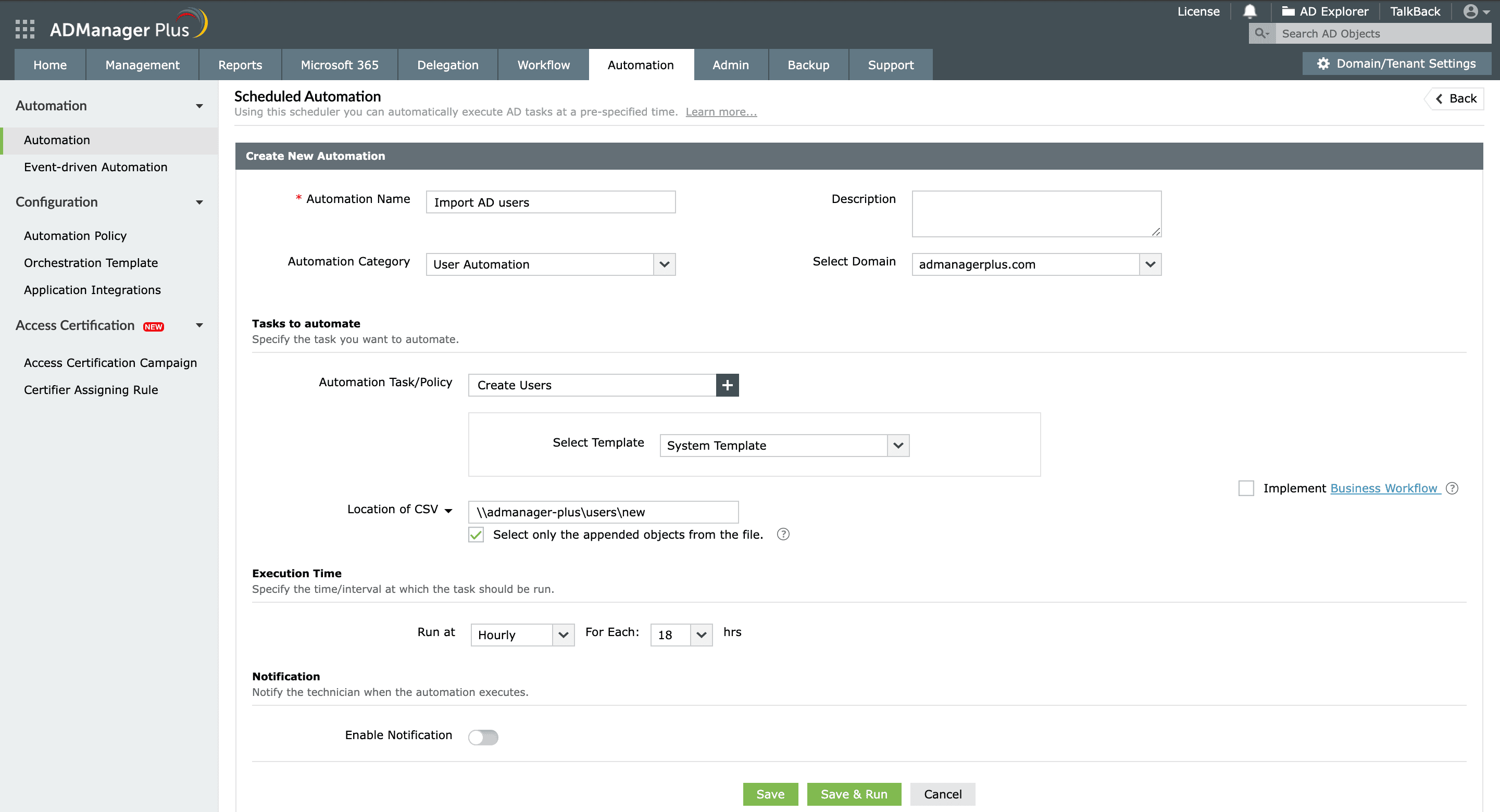
Task: Collapse the Access Certification section
Action: tap(199, 325)
